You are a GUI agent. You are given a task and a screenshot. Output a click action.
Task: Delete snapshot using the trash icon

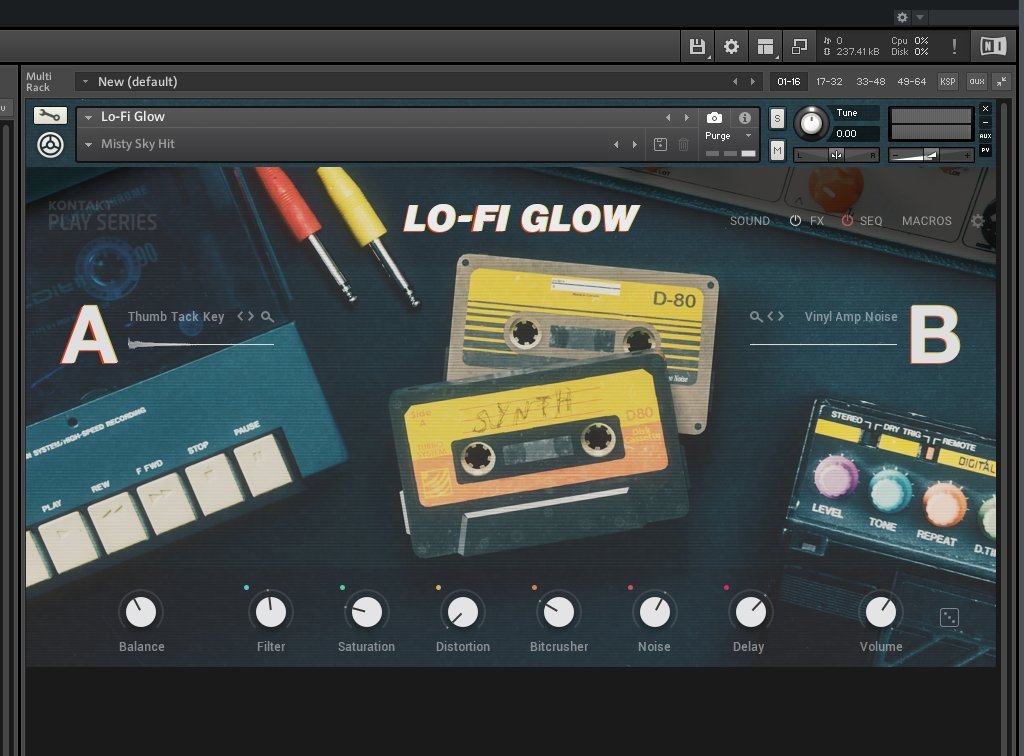point(683,145)
